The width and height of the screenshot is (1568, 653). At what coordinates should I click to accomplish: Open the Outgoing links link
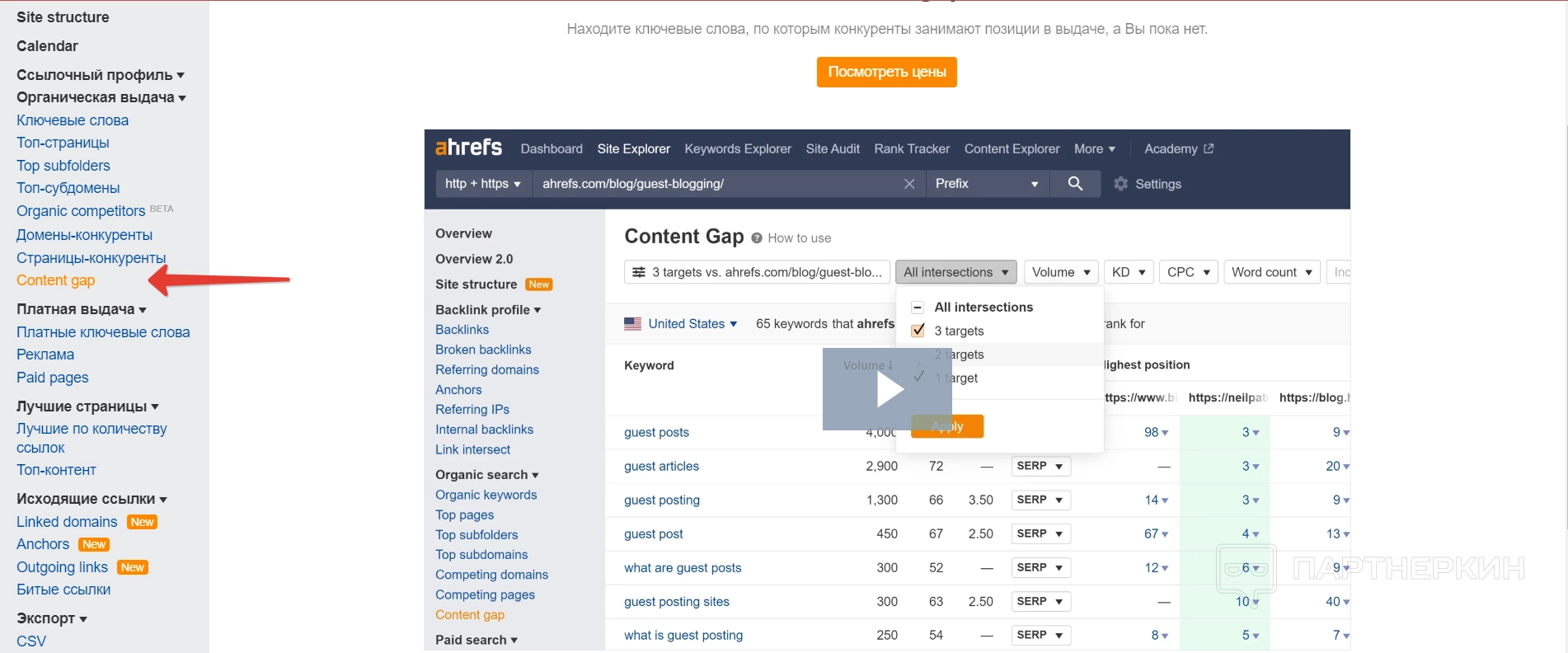click(x=62, y=567)
